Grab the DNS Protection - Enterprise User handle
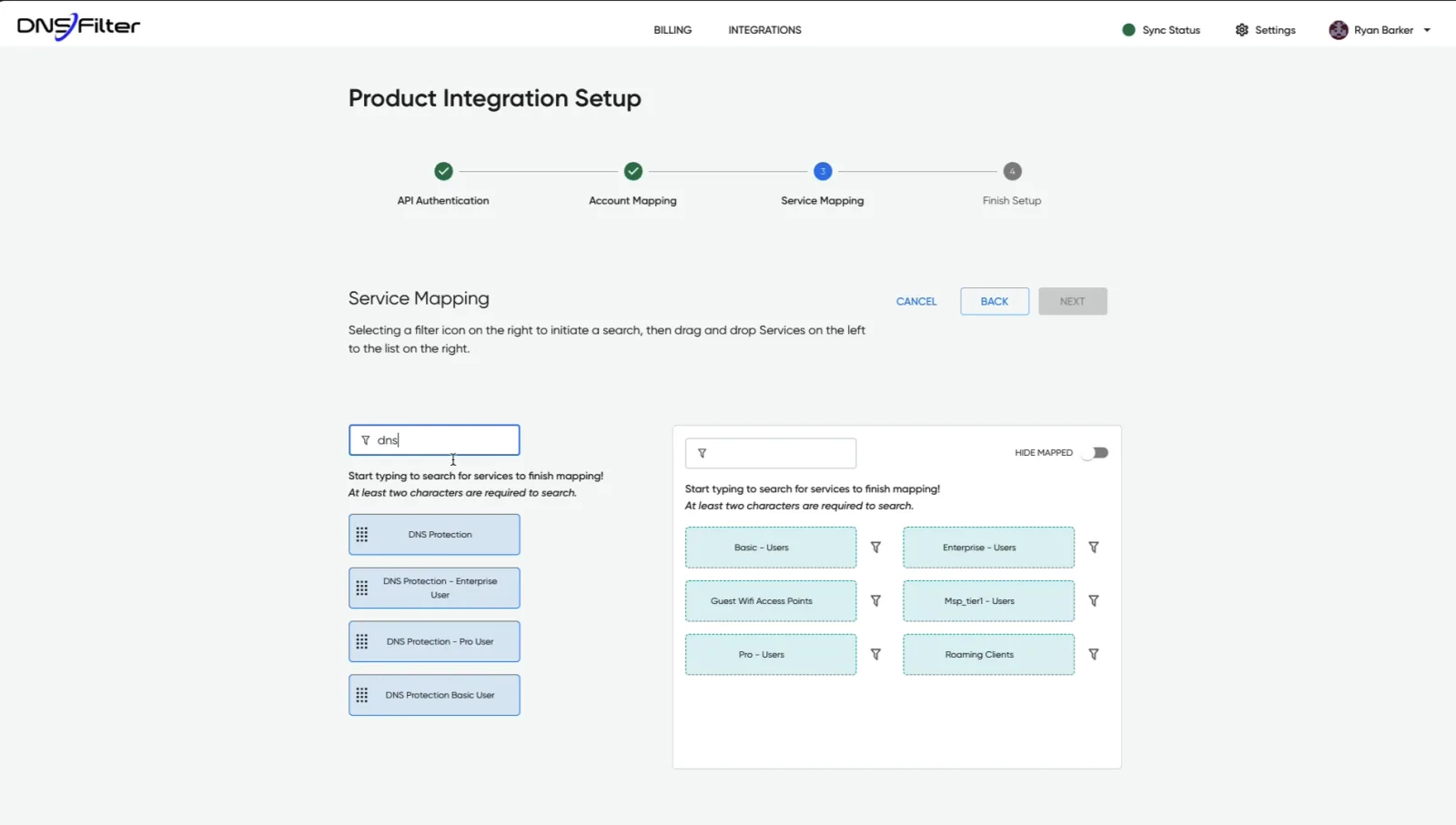 pos(362,589)
